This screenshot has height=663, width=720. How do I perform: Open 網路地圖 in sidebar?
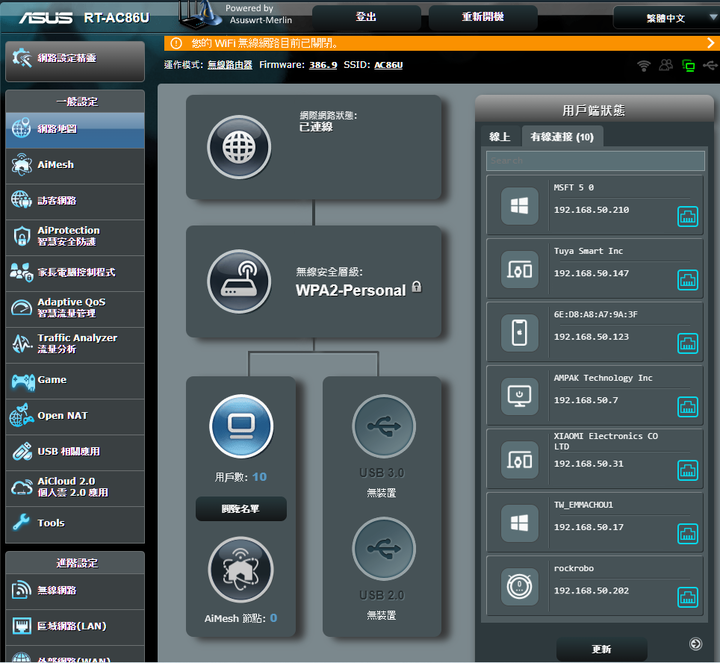[75, 129]
